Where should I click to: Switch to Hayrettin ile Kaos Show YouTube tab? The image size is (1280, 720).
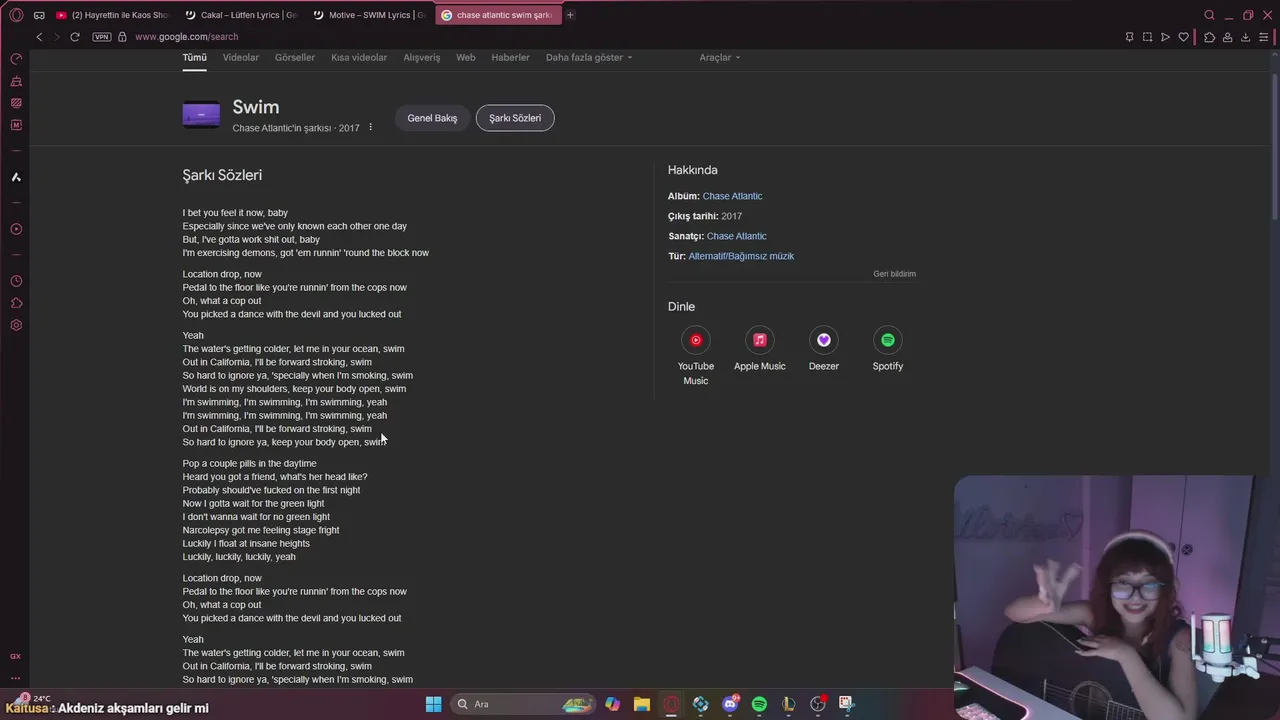(x=114, y=15)
